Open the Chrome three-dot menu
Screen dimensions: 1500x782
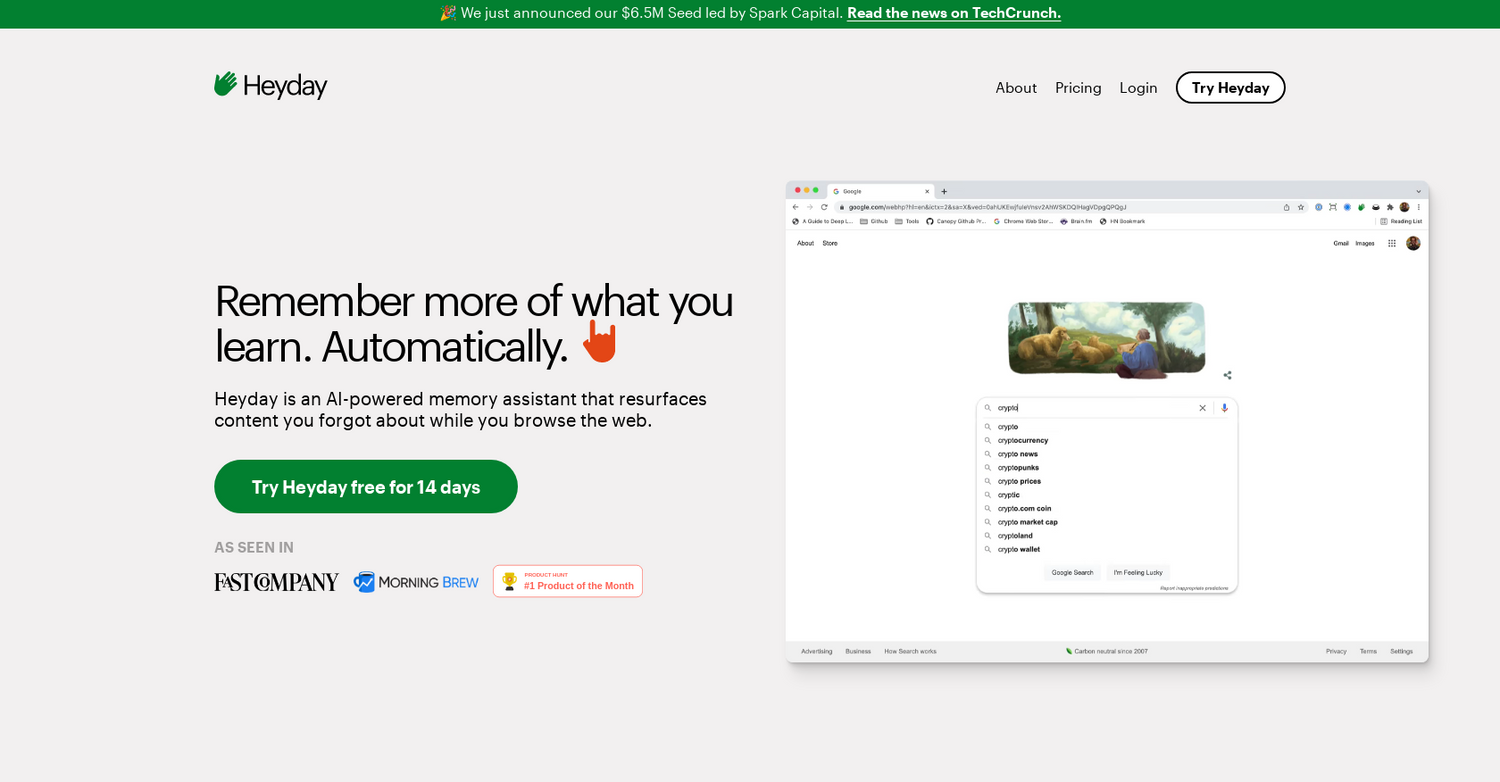click(1418, 206)
